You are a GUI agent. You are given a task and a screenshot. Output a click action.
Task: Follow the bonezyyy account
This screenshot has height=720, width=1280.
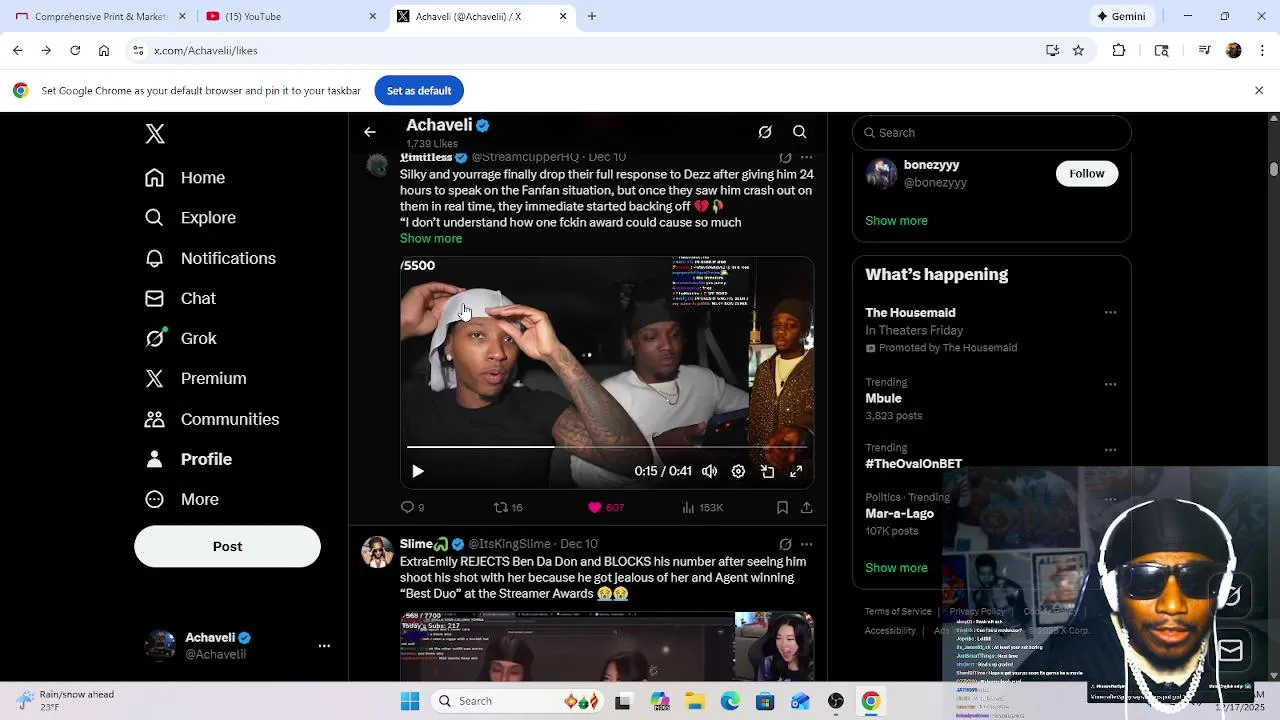click(1086, 173)
